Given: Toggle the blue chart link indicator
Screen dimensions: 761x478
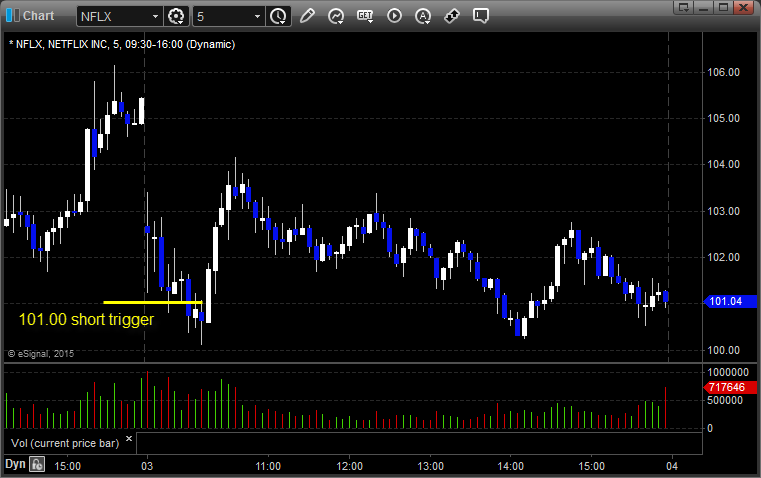Looking at the screenshot, I should 13,16.
